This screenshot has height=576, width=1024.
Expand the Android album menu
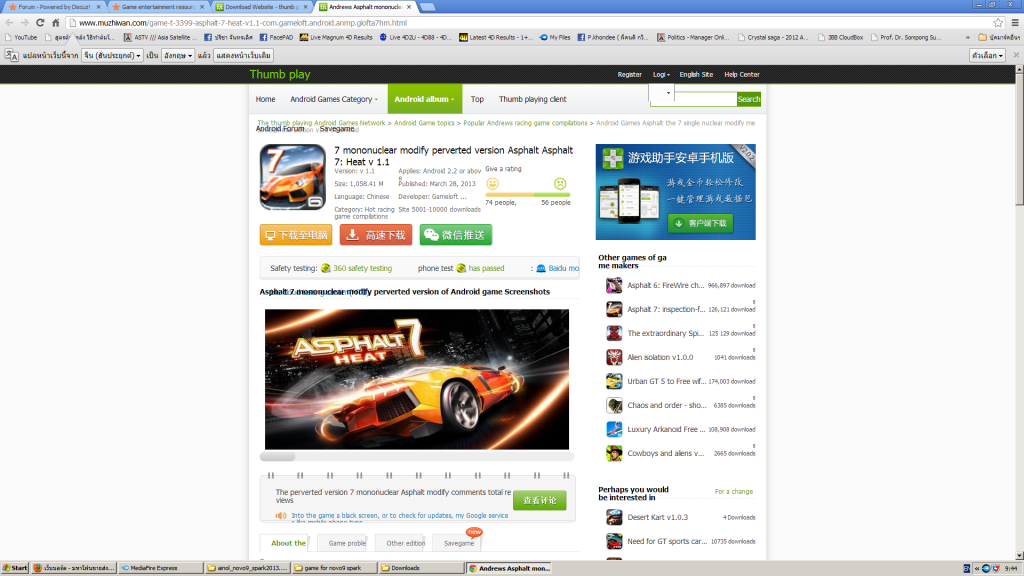click(x=424, y=99)
